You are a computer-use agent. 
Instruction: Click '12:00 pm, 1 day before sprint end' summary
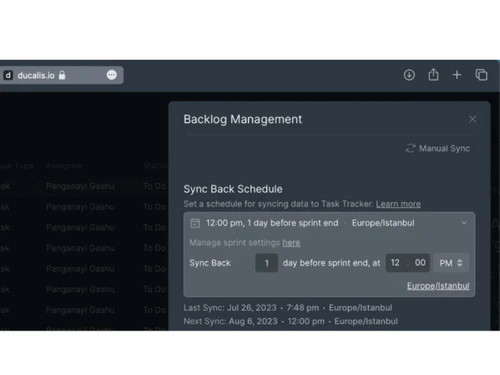[x=272, y=223]
